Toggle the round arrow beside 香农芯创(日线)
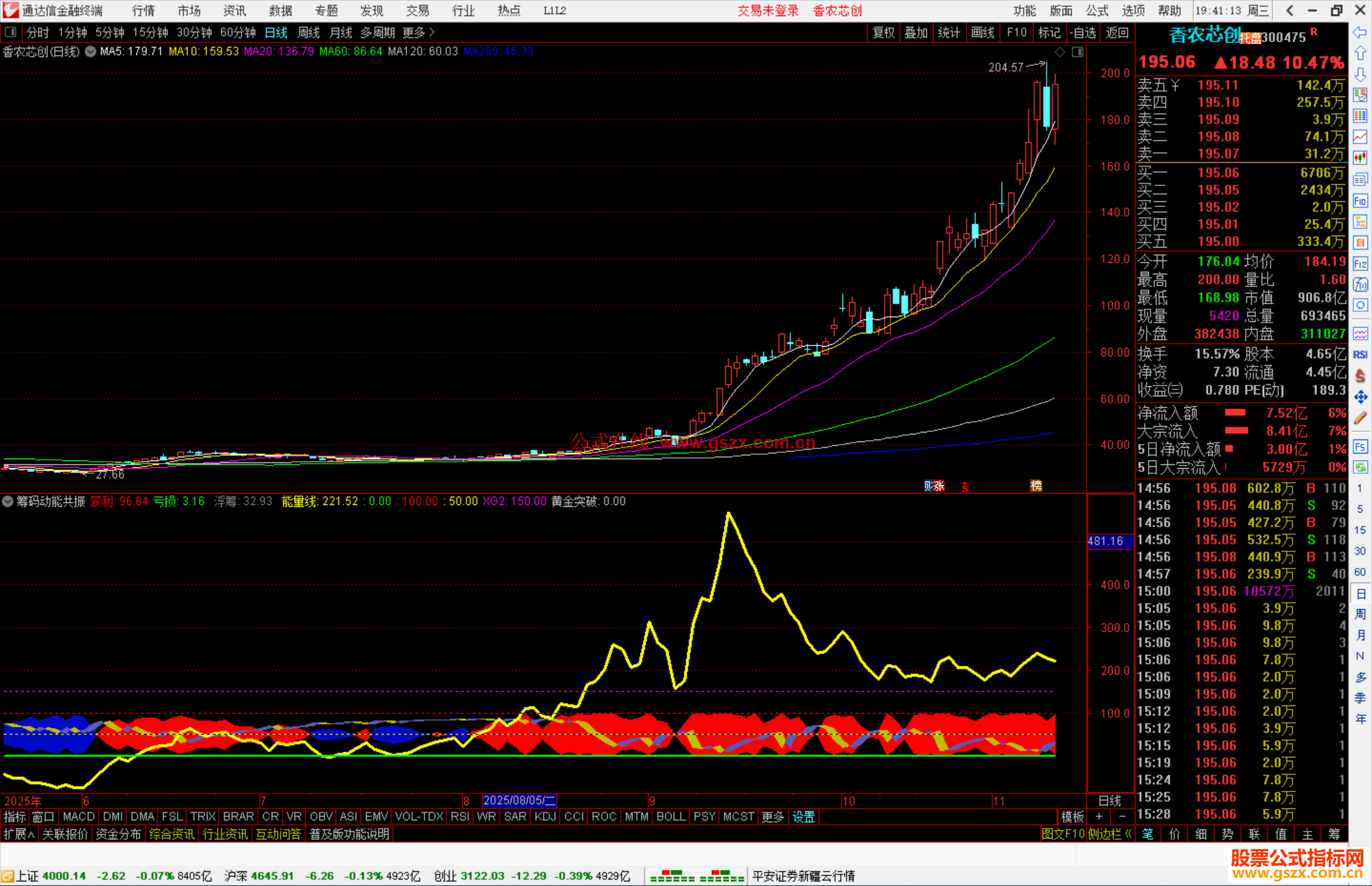The height and width of the screenshot is (886, 1372). [91, 51]
